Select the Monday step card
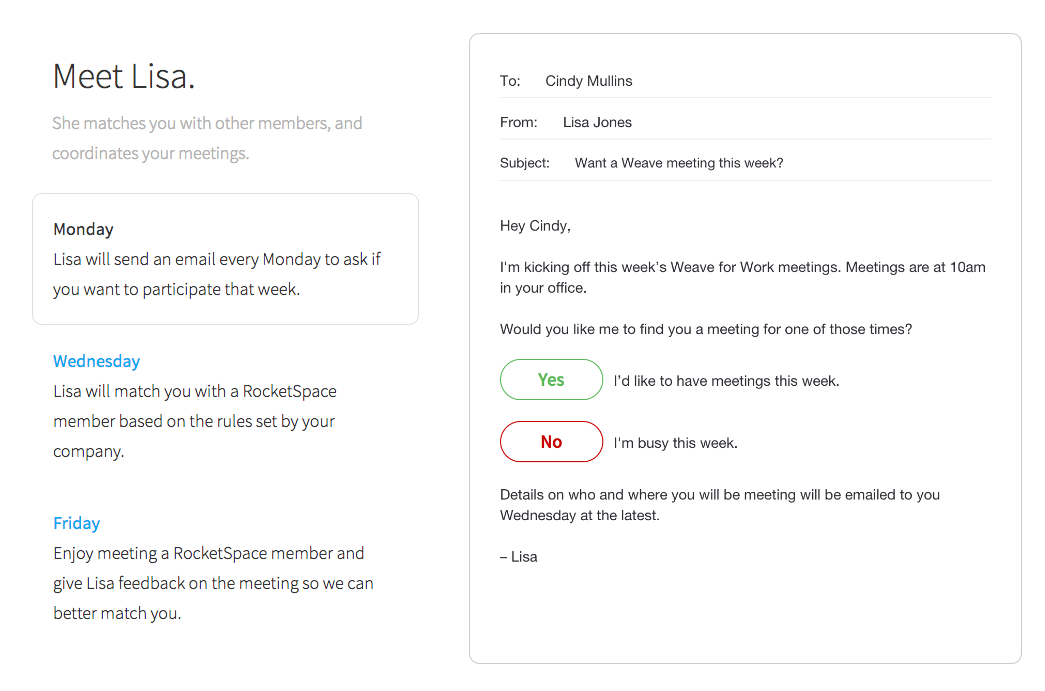The height and width of the screenshot is (691, 1045). [225, 259]
